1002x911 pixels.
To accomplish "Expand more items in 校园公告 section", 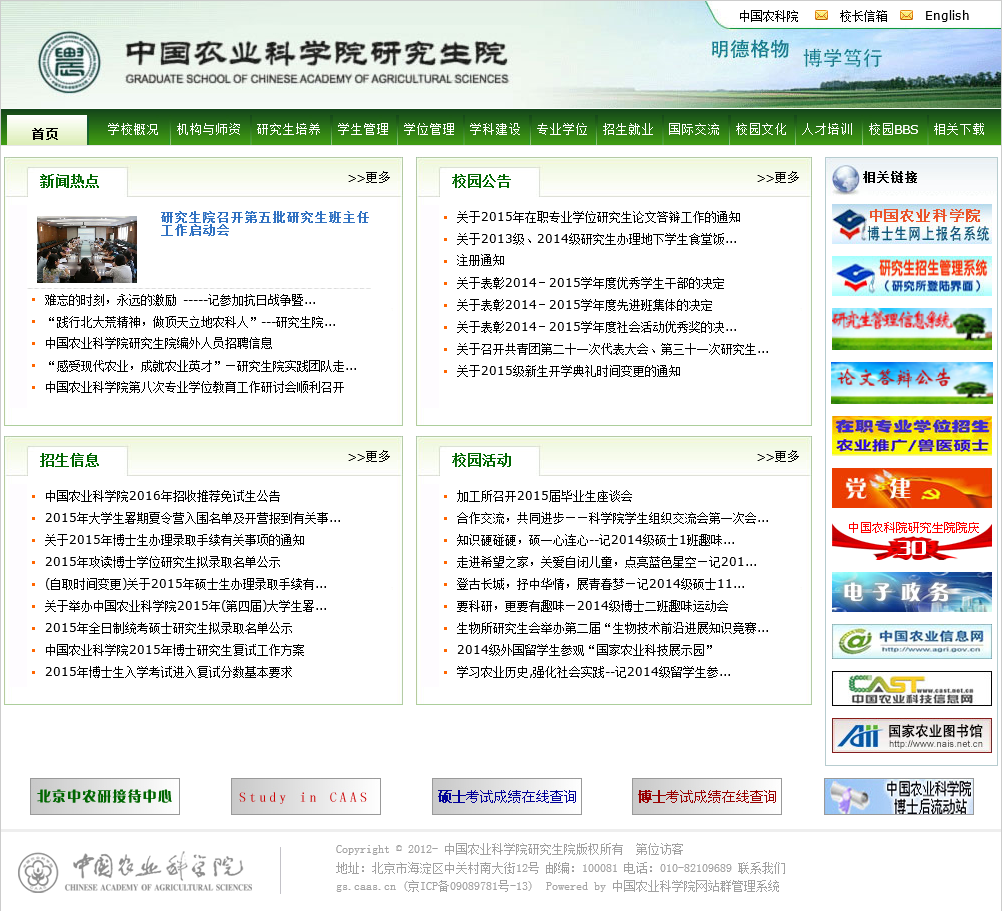I will pyautogui.click(x=778, y=178).
